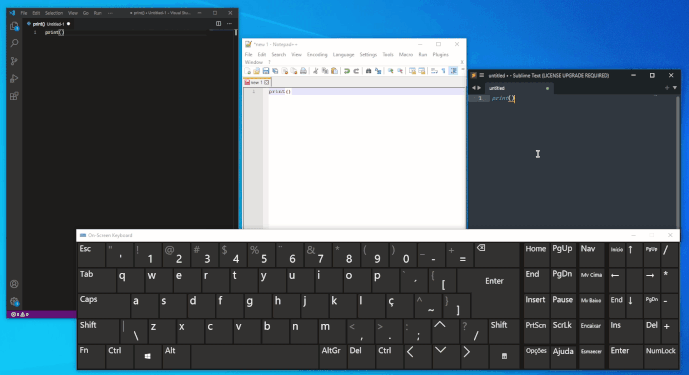The height and width of the screenshot is (375, 689).
Task: Click the spacebar on On-Screen Keyboard
Action: tap(254, 357)
